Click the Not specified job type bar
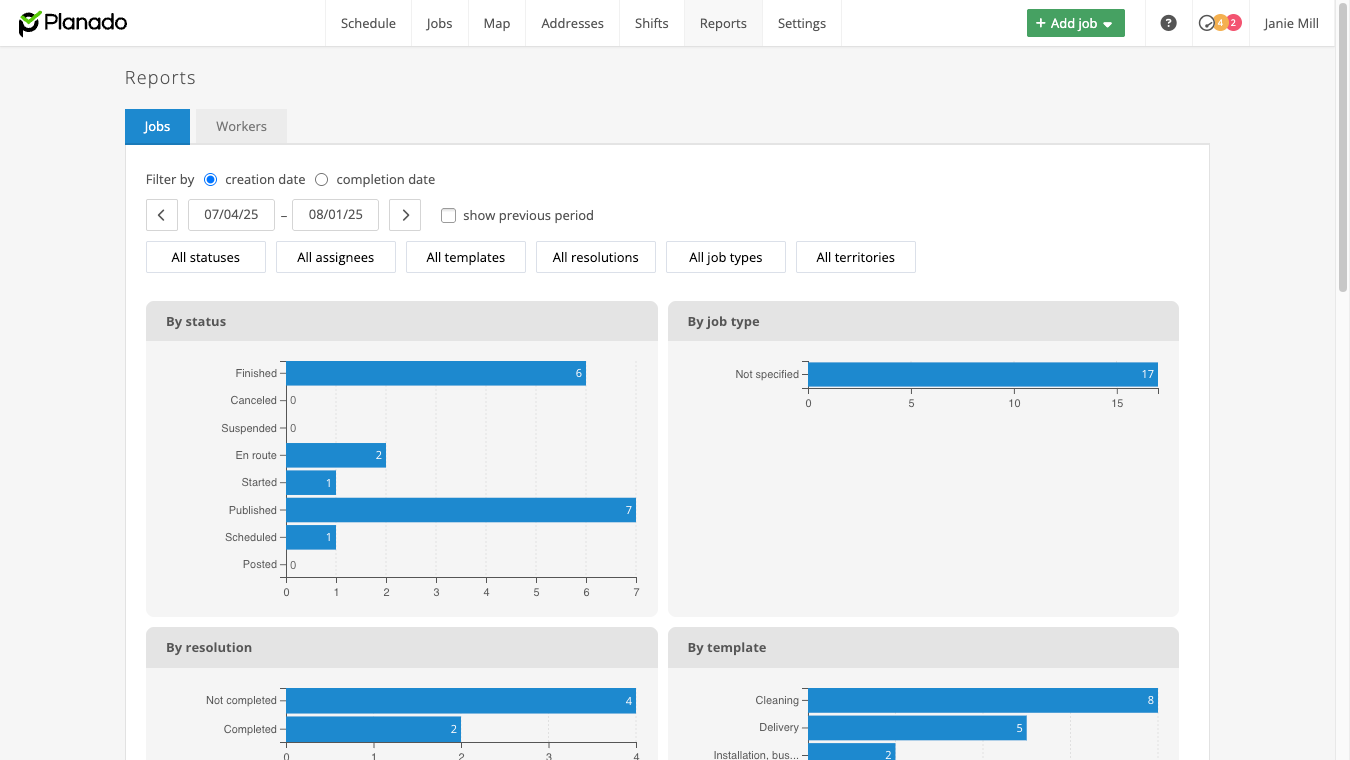The height and width of the screenshot is (760, 1350). tap(983, 374)
